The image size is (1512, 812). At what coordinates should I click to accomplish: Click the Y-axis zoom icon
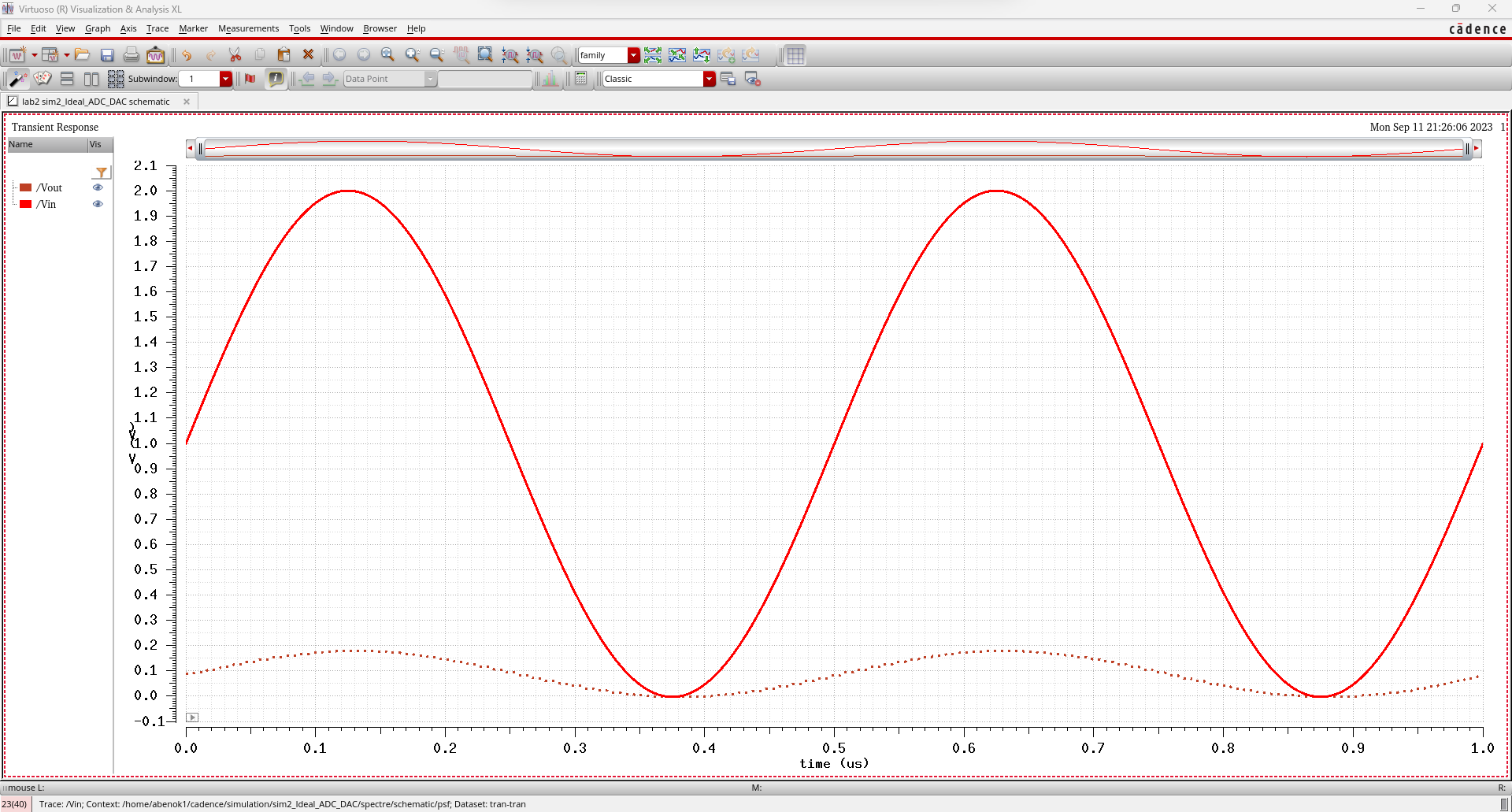click(535, 55)
